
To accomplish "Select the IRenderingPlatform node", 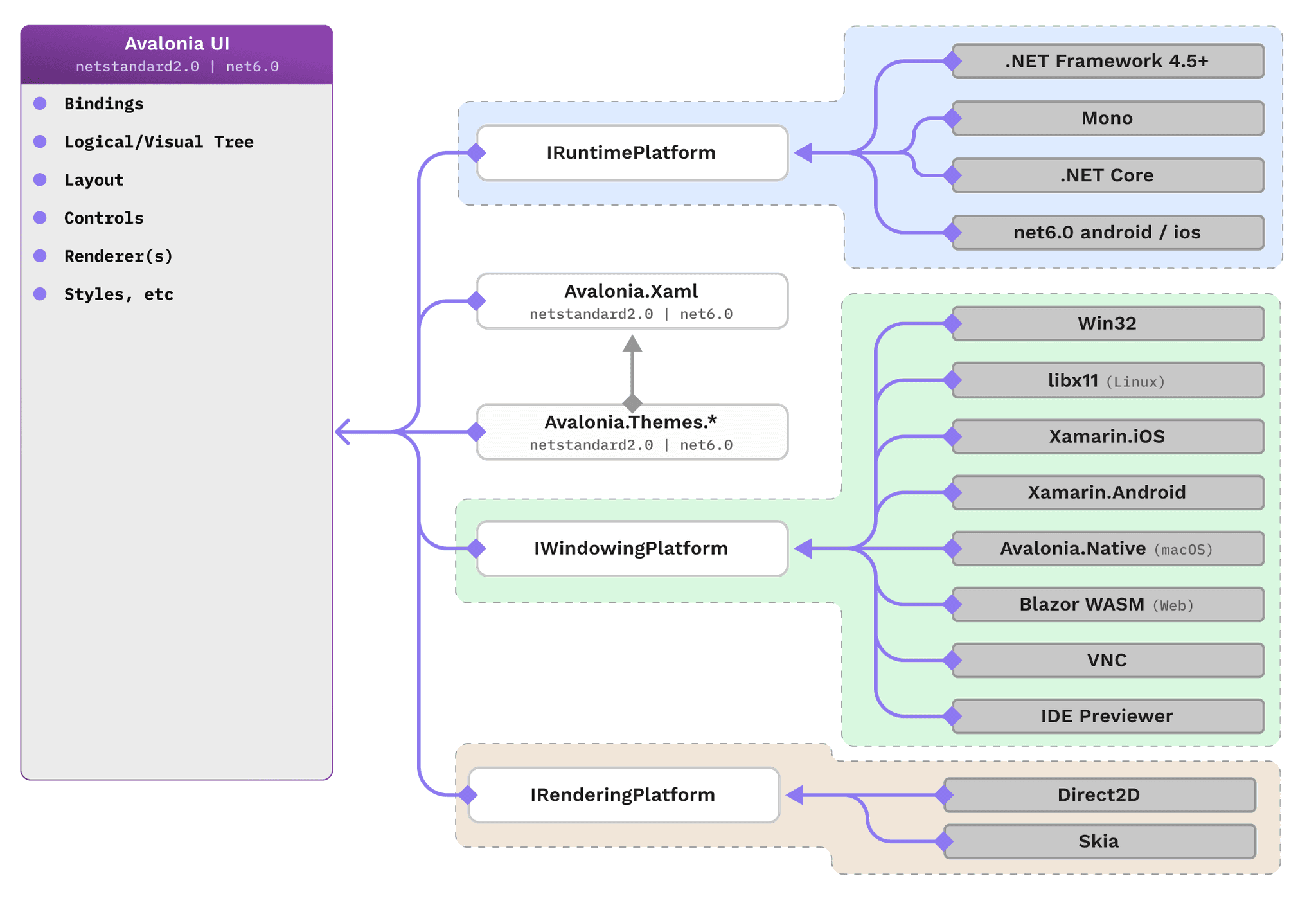I will pyautogui.click(x=623, y=794).
